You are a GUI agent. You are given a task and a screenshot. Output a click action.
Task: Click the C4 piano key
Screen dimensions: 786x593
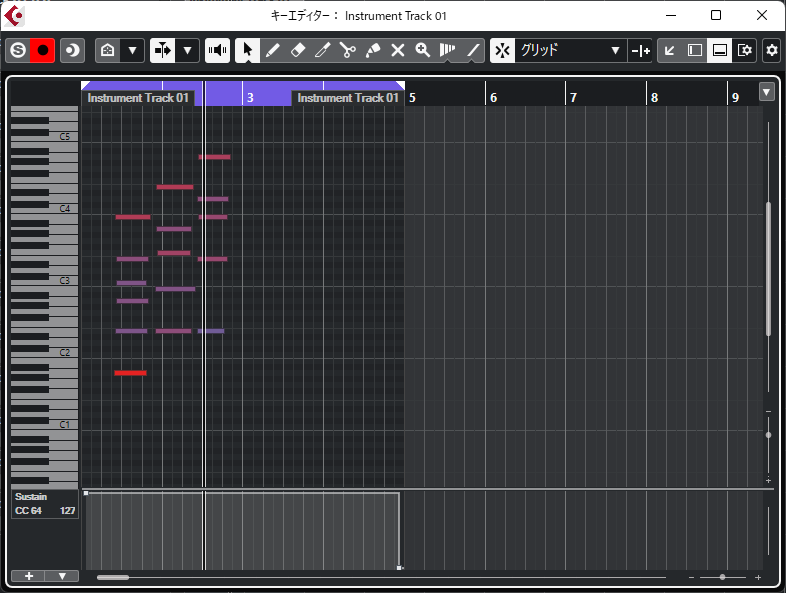pyautogui.click(x=65, y=209)
